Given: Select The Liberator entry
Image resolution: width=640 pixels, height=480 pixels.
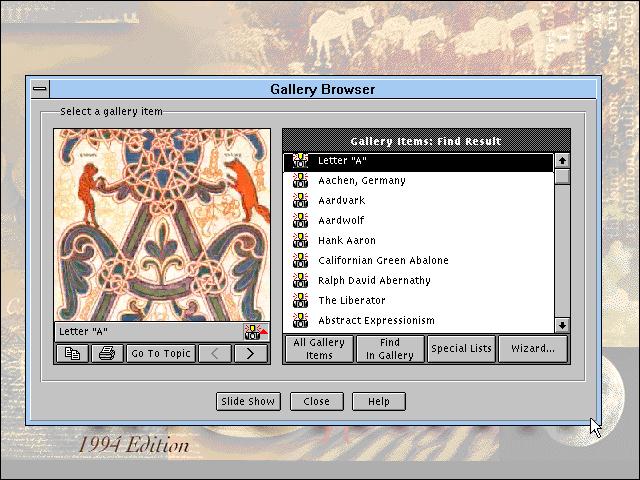Looking at the screenshot, I should [418, 300].
